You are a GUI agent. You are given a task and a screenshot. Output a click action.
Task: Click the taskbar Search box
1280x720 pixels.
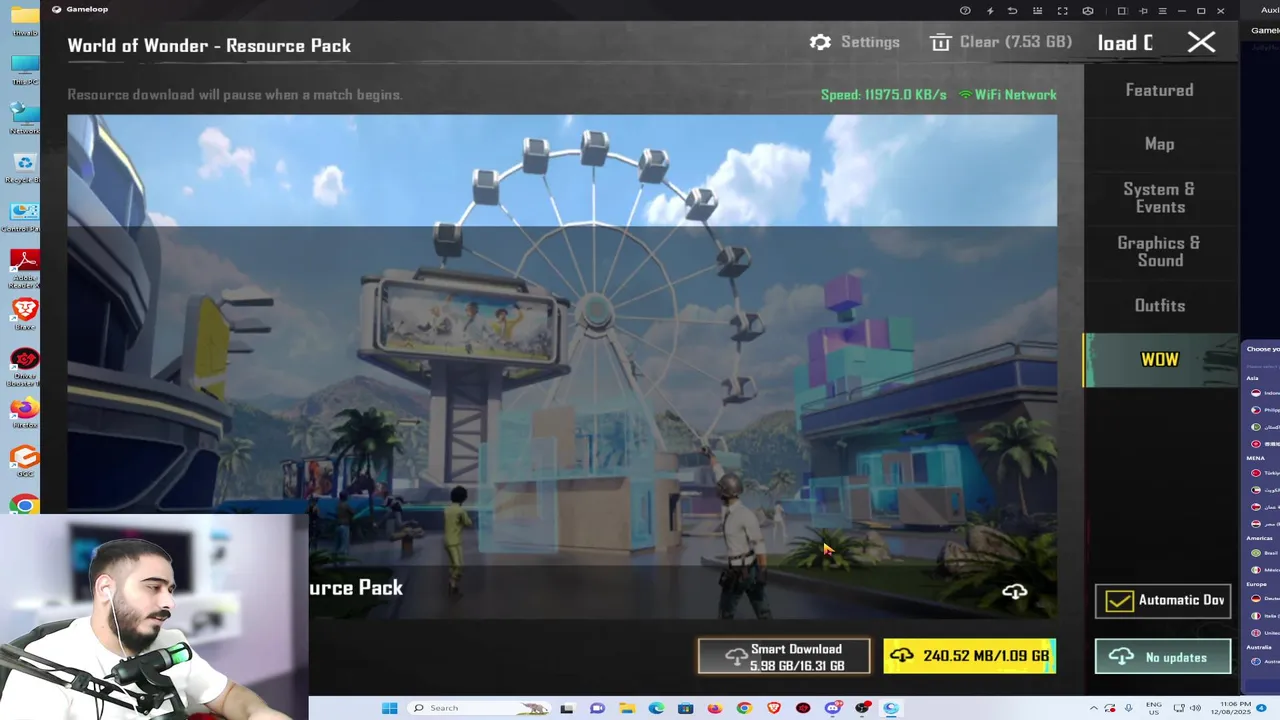[479, 708]
